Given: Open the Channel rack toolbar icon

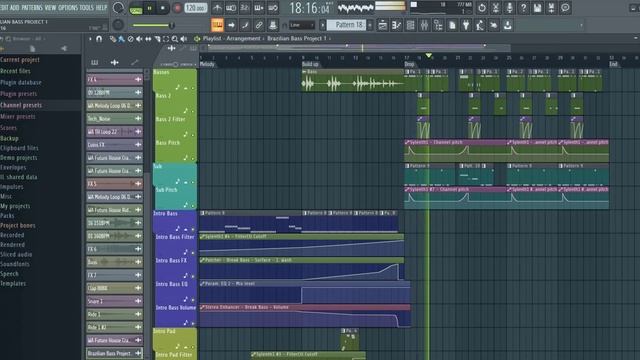Looking at the screenshot, I should point(410,25).
